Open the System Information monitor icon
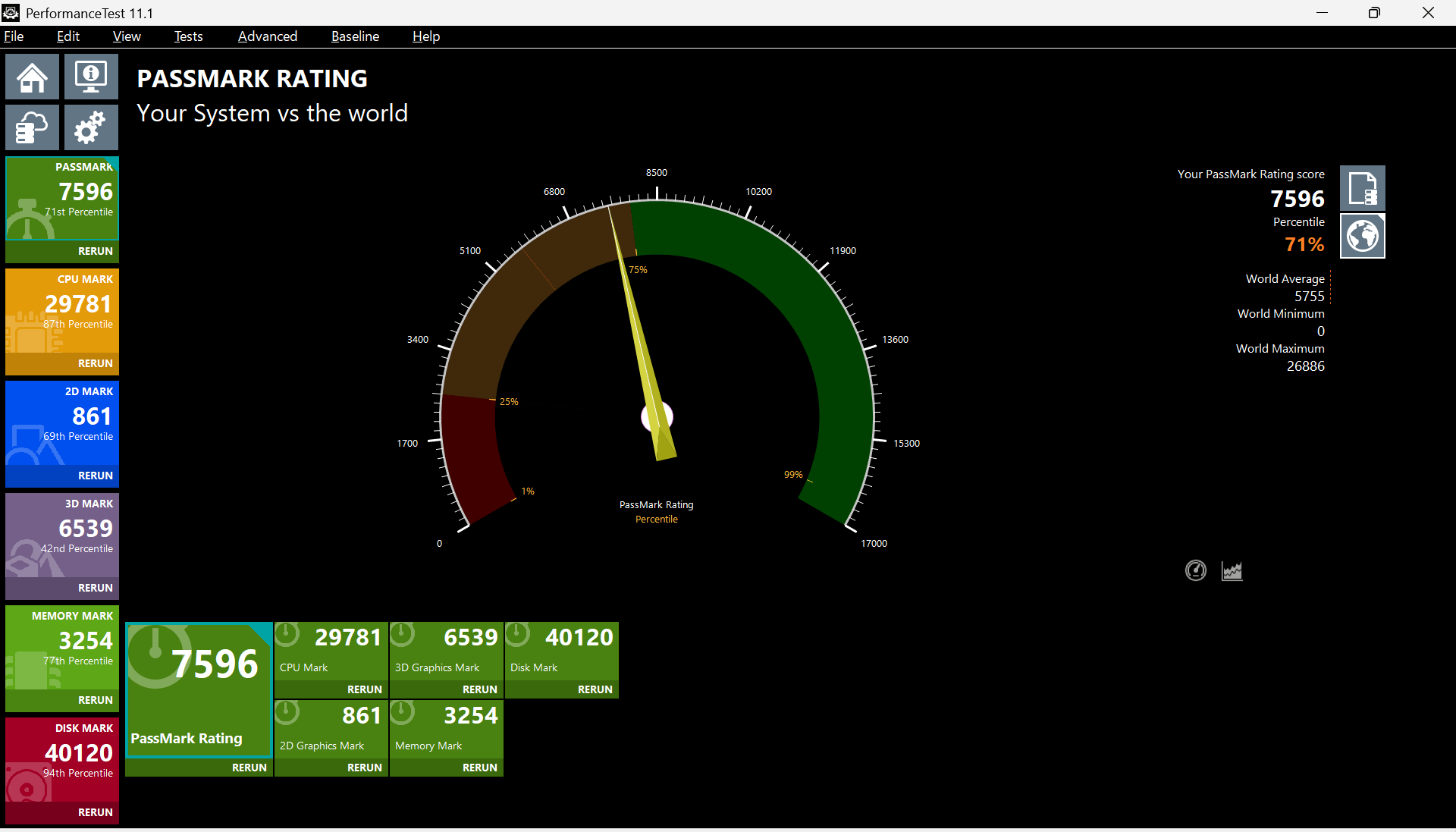The height and width of the screenshot is (832, 1456). coord(91,77)
